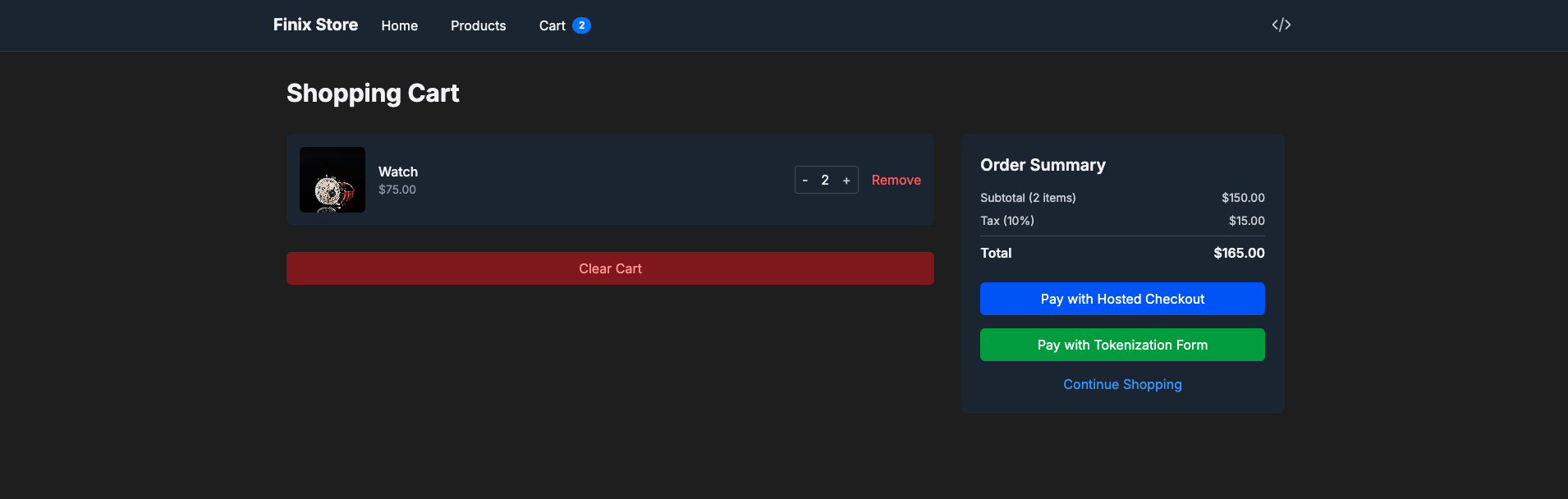The width and height of the screenshot is (1568, 499).
Task: Select Pay with Hosted Checkout
Action: (x=1121, y=298)
